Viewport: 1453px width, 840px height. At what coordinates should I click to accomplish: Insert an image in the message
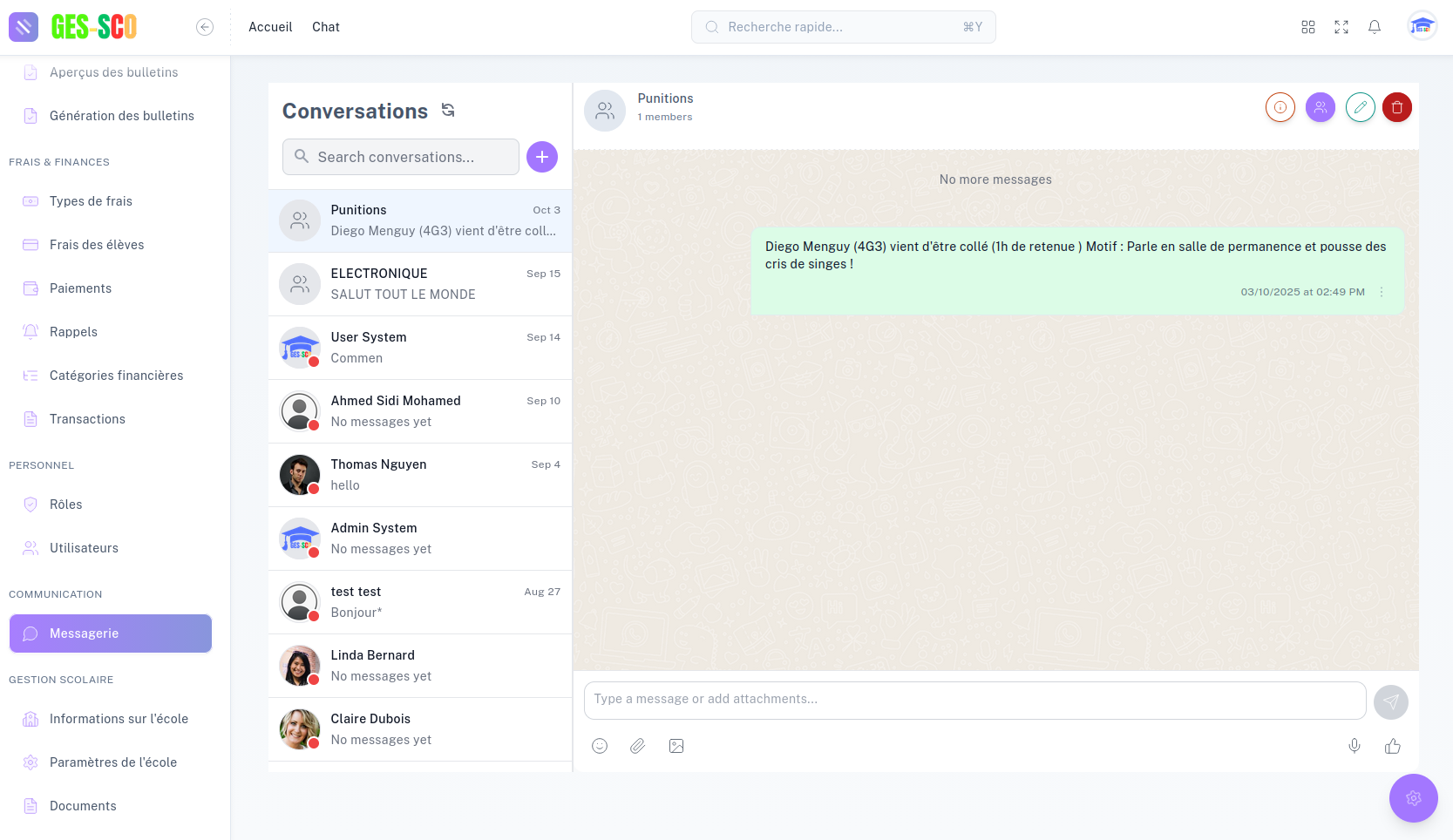pyautogui.click(x=676, y=746)
